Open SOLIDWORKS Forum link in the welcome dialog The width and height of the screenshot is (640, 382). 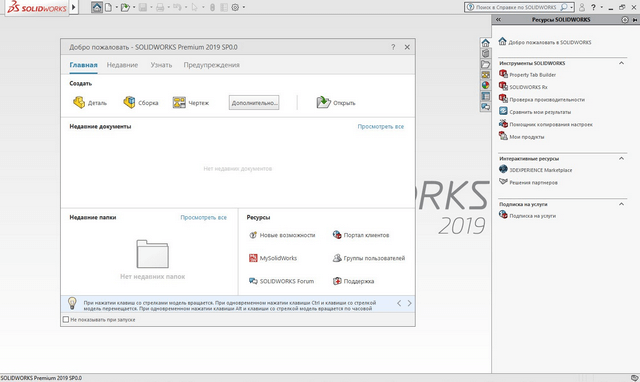coord(282,281)
